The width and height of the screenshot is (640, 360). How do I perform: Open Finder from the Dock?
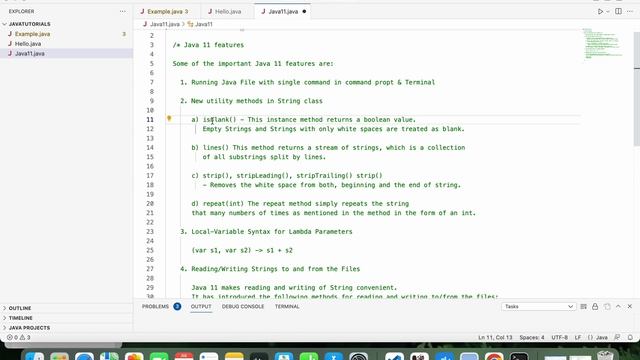34,357
